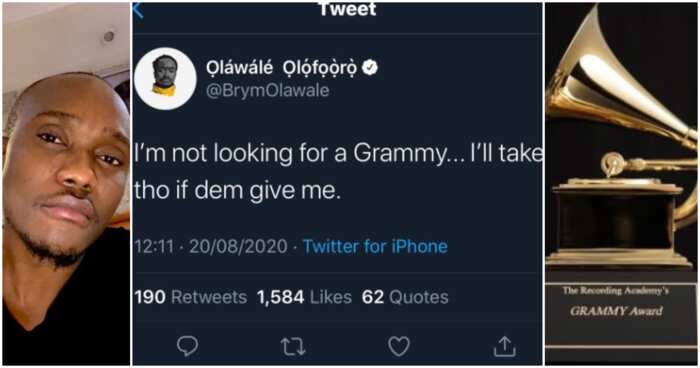
Task: View the 62 Quotes list
Action: [x=405, y=297]
